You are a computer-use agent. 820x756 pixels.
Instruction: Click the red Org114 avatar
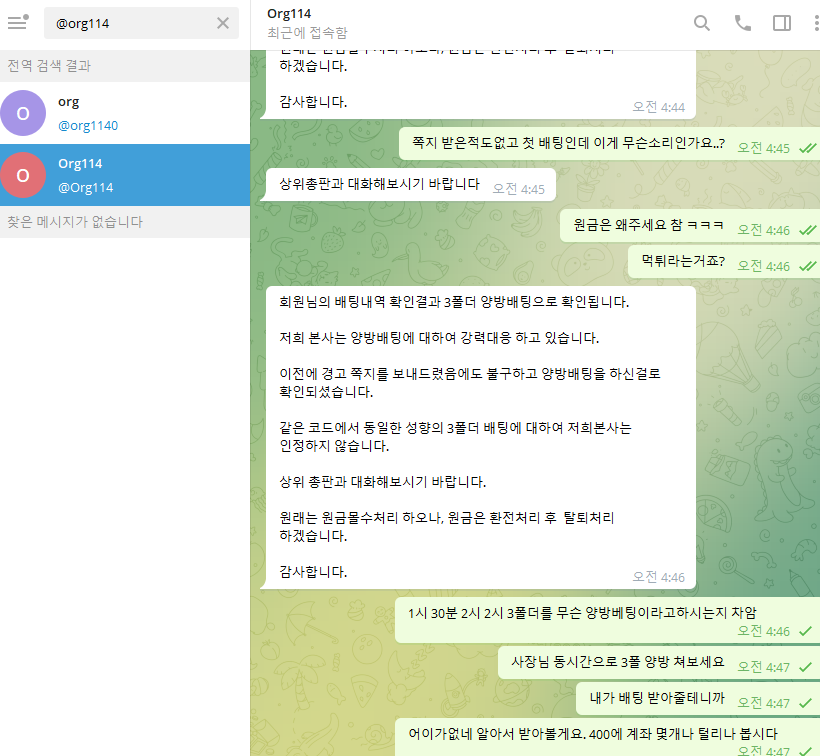point(24,175)
